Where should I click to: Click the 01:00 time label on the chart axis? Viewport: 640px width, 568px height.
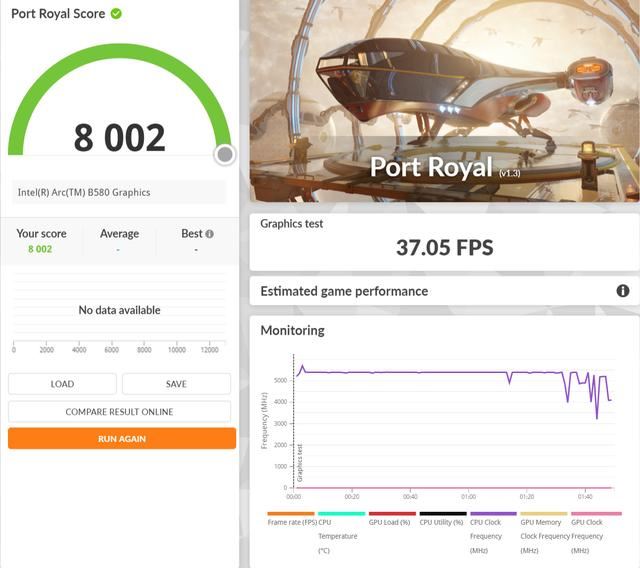[x=469, y=497]
